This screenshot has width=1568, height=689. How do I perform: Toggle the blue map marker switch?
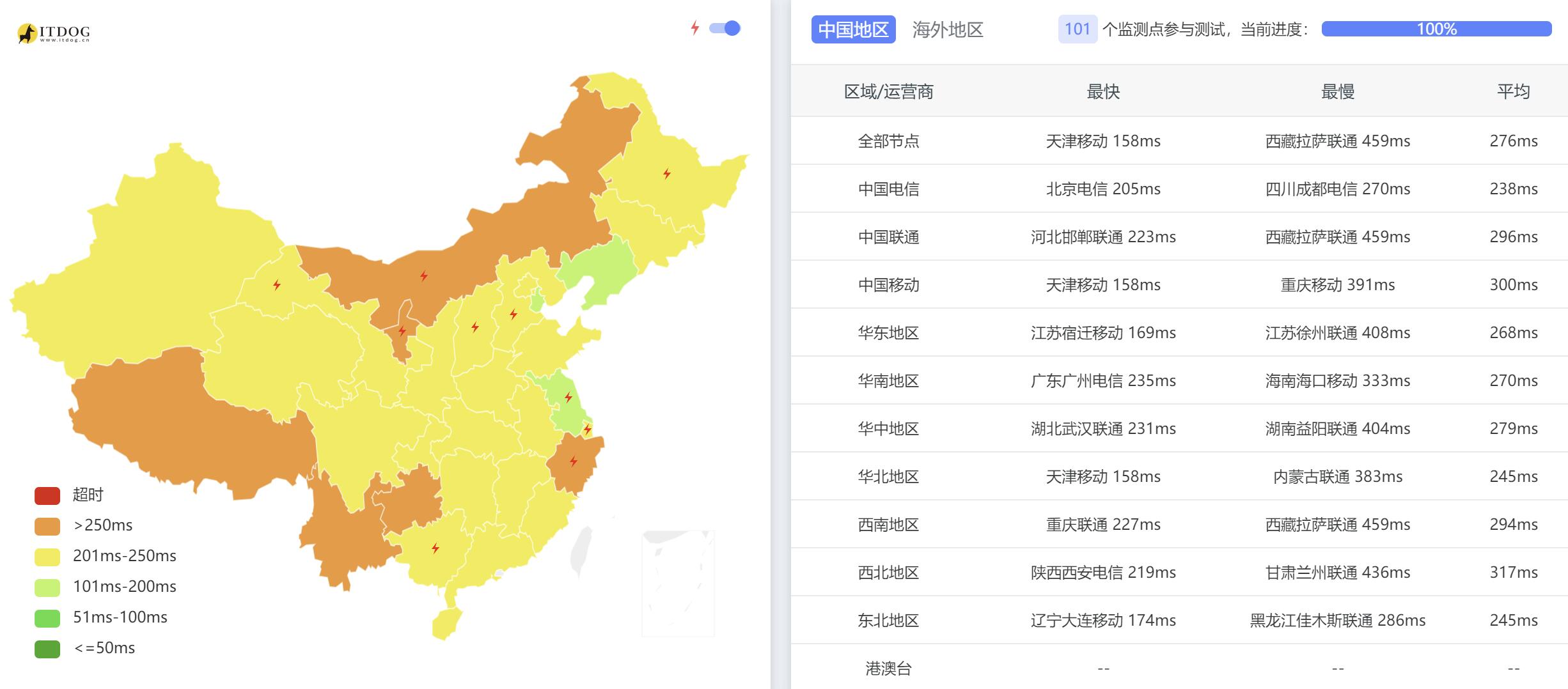click(x=725, y=28)
